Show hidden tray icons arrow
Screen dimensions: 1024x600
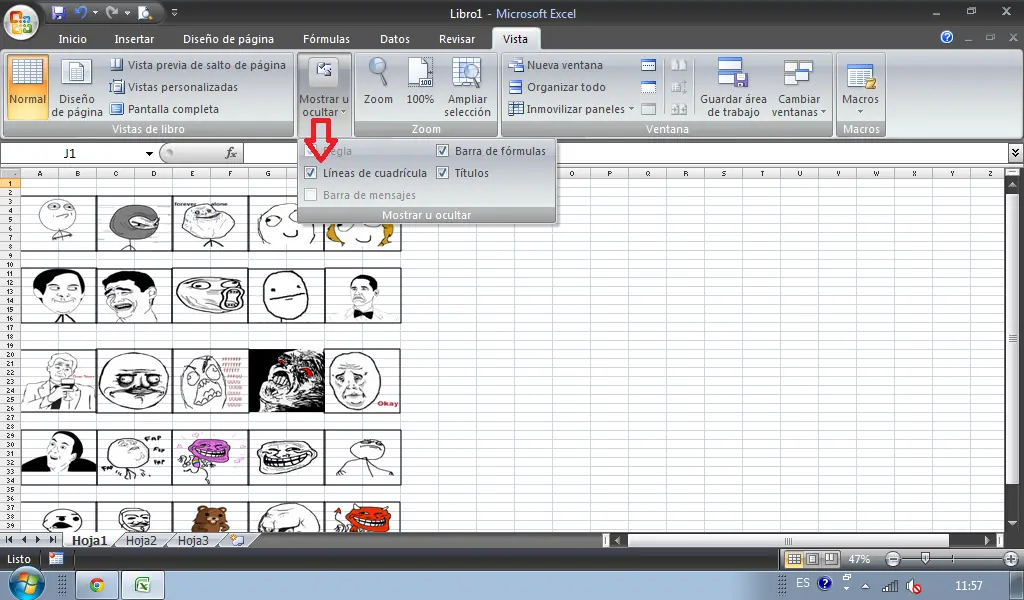pos(865,586)
